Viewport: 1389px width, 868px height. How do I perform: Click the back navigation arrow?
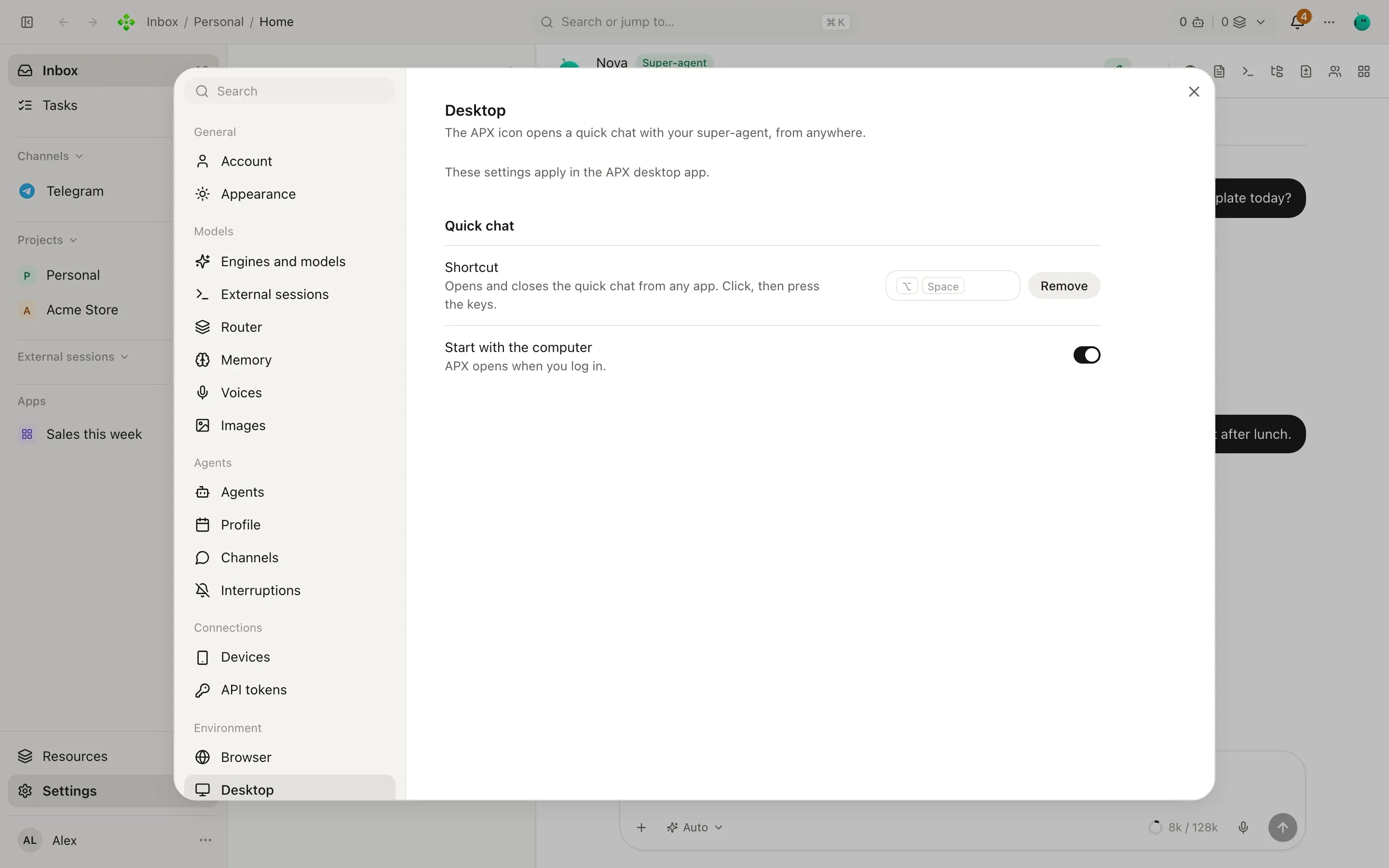point(64,22)
